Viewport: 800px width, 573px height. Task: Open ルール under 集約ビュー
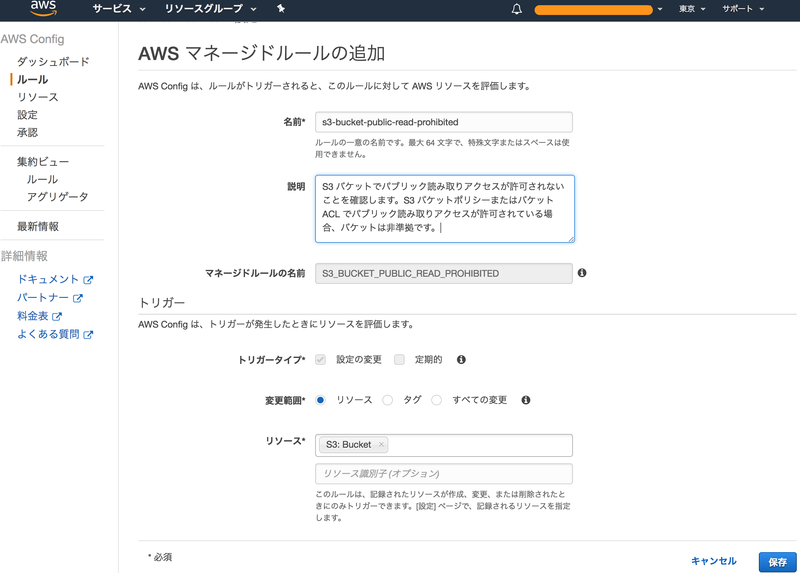(x=42, y=180)
